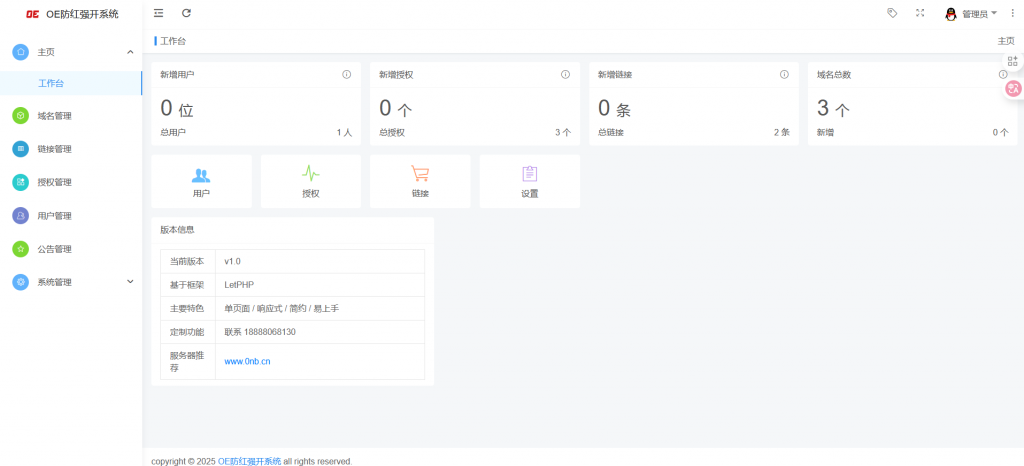
Task: Open the tag icon in top bar
Action: click(x=891, y=13)
